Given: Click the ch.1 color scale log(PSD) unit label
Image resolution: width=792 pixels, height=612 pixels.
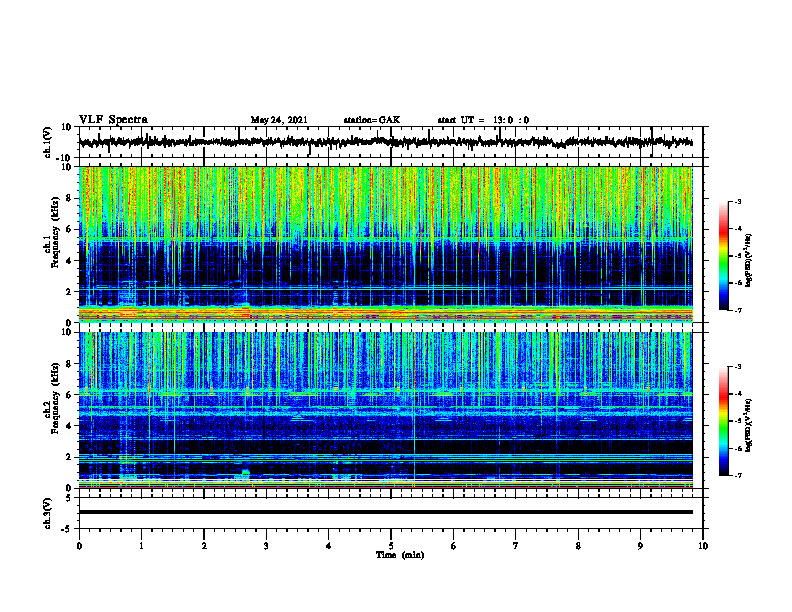Looking at the screenshot, I should (x=749, y=260).
